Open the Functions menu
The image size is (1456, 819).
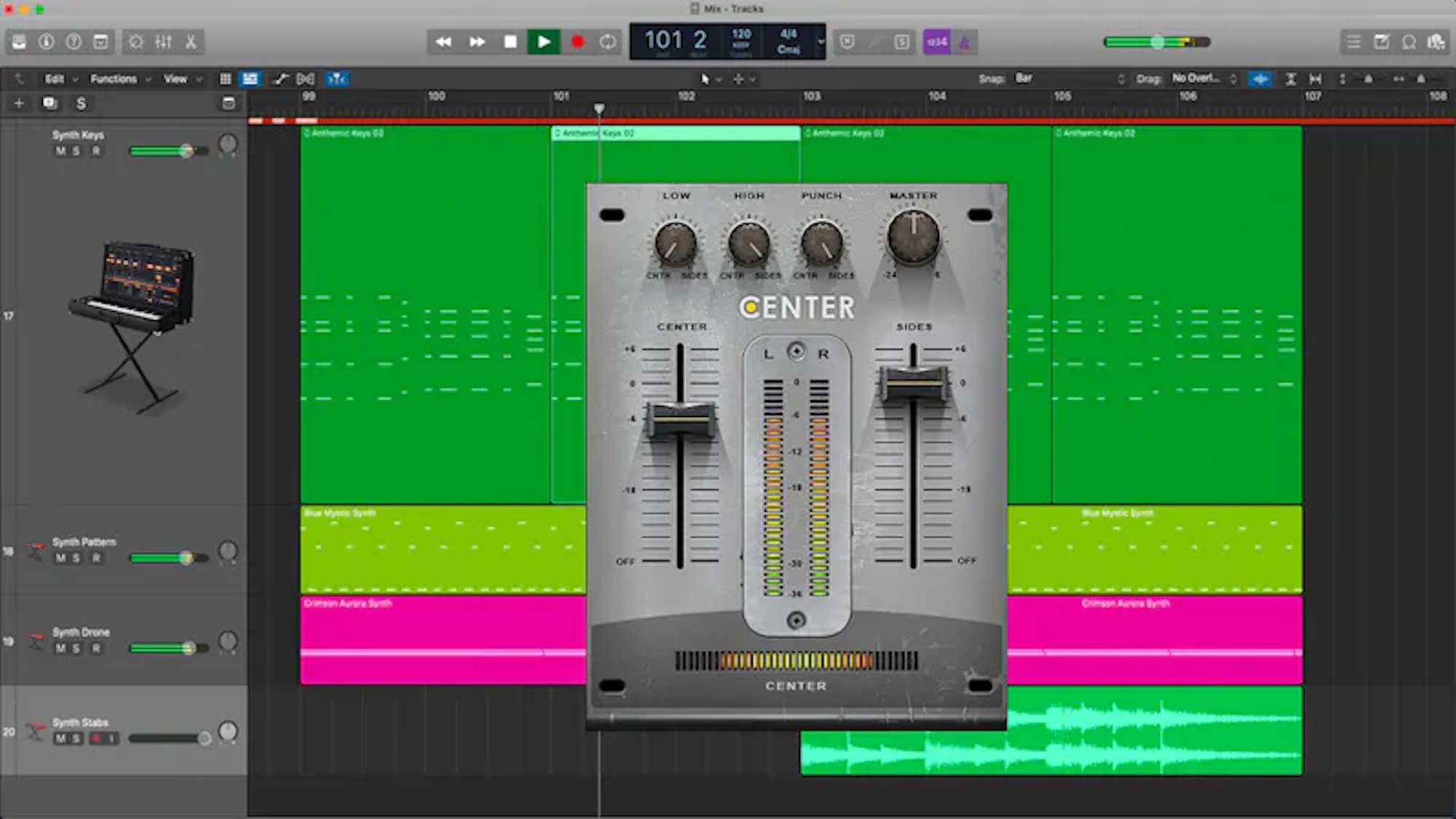pyautogui.click(x=121, y=79)
